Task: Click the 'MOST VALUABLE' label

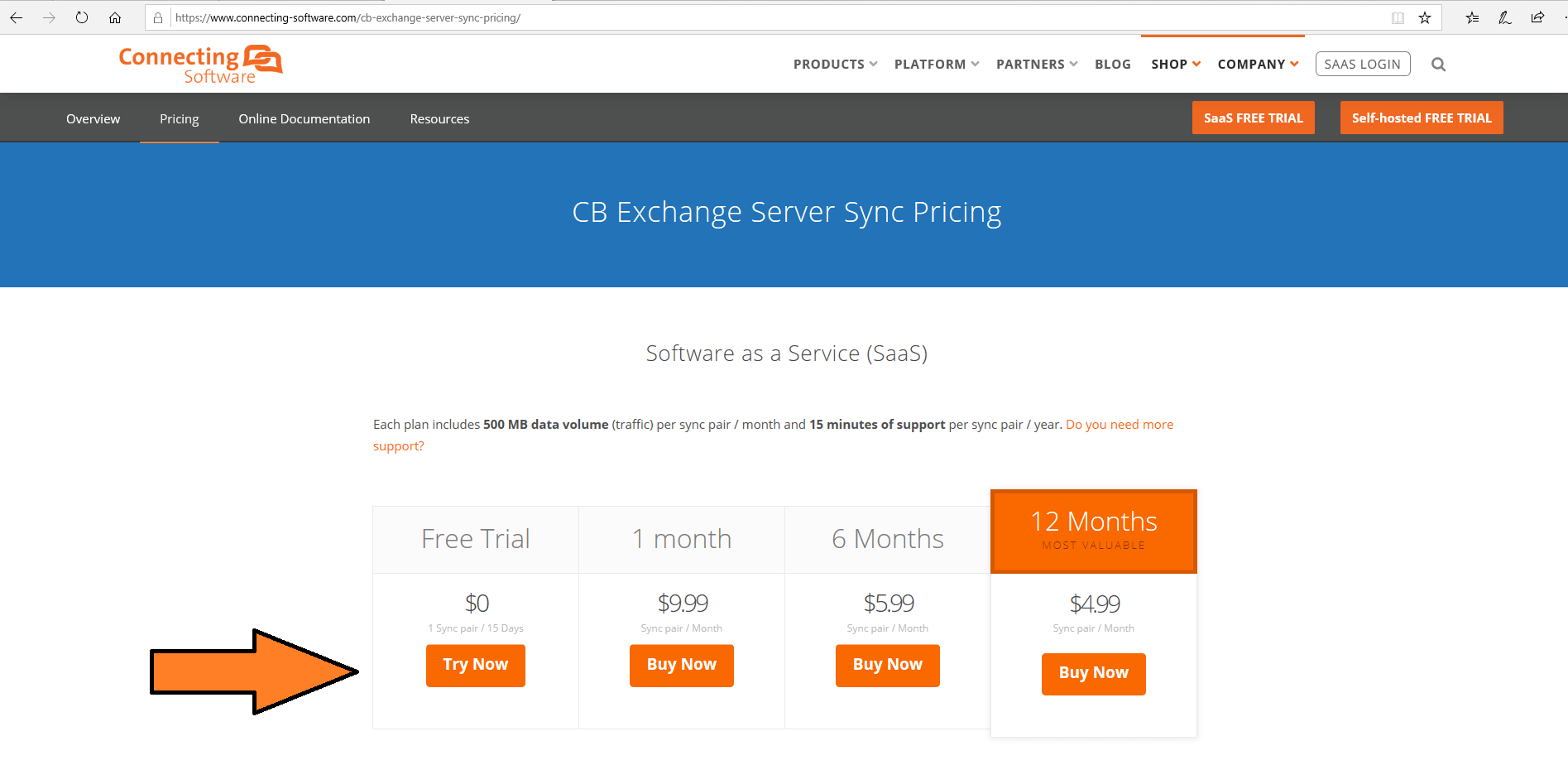Action: [x=1093, y=546]
